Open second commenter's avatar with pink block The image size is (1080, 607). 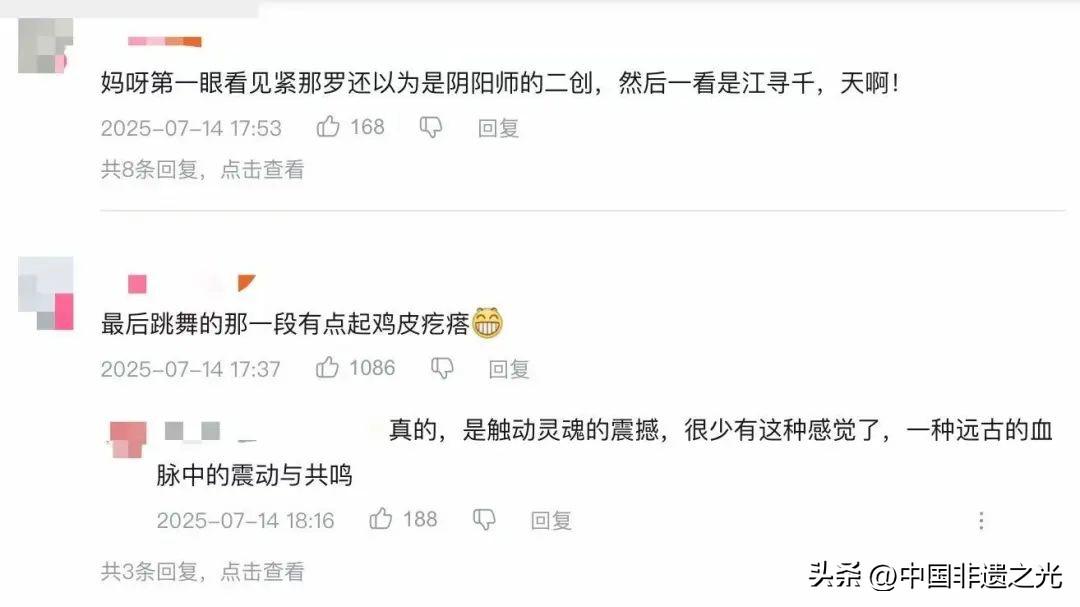45,294
